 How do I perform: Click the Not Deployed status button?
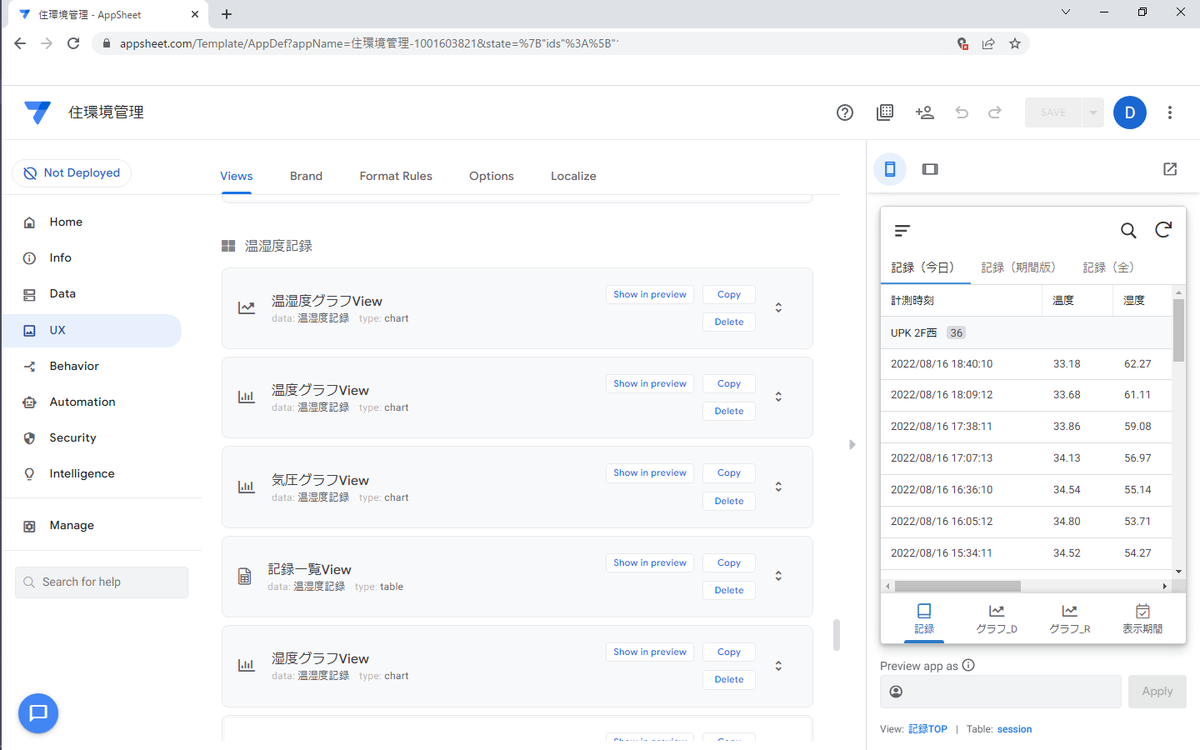click(x=71, y=173)
